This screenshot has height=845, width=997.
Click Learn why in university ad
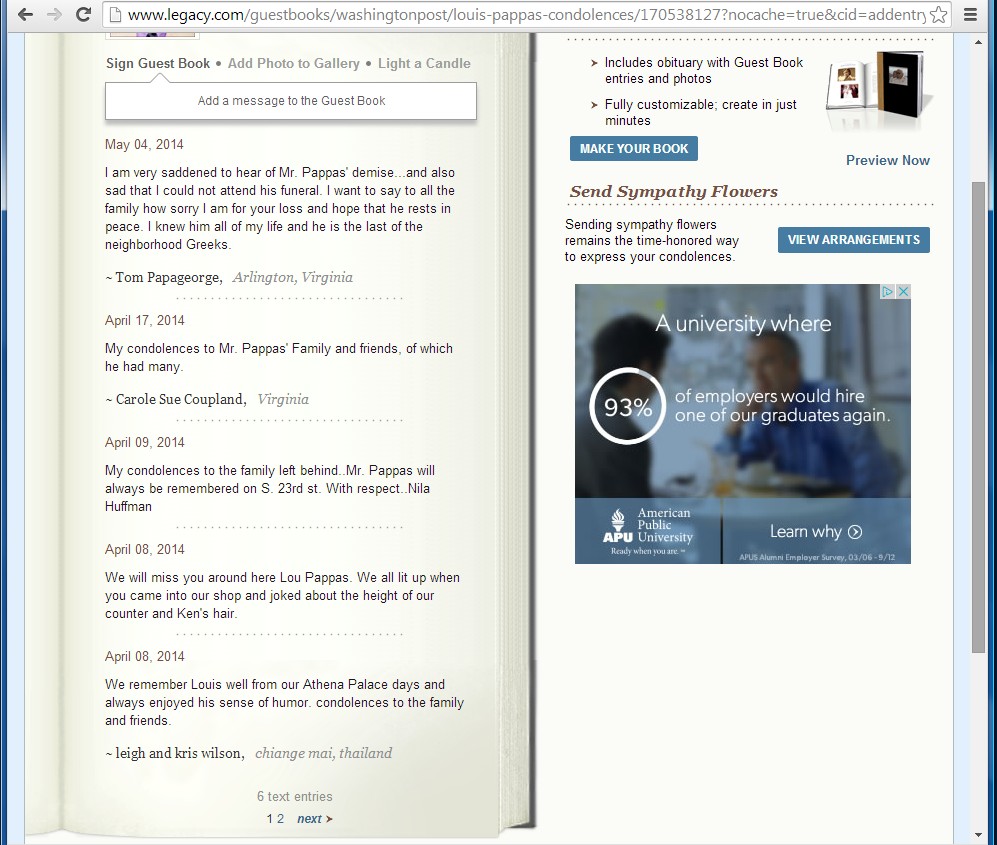tap(815, 532)
